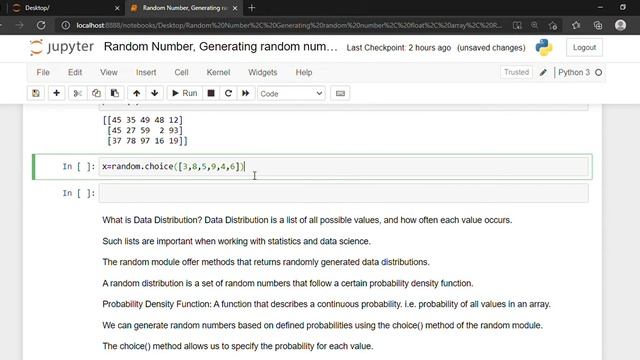The image size is (640, 360).
Task: Click the site information icon
Action: point(65,25)
